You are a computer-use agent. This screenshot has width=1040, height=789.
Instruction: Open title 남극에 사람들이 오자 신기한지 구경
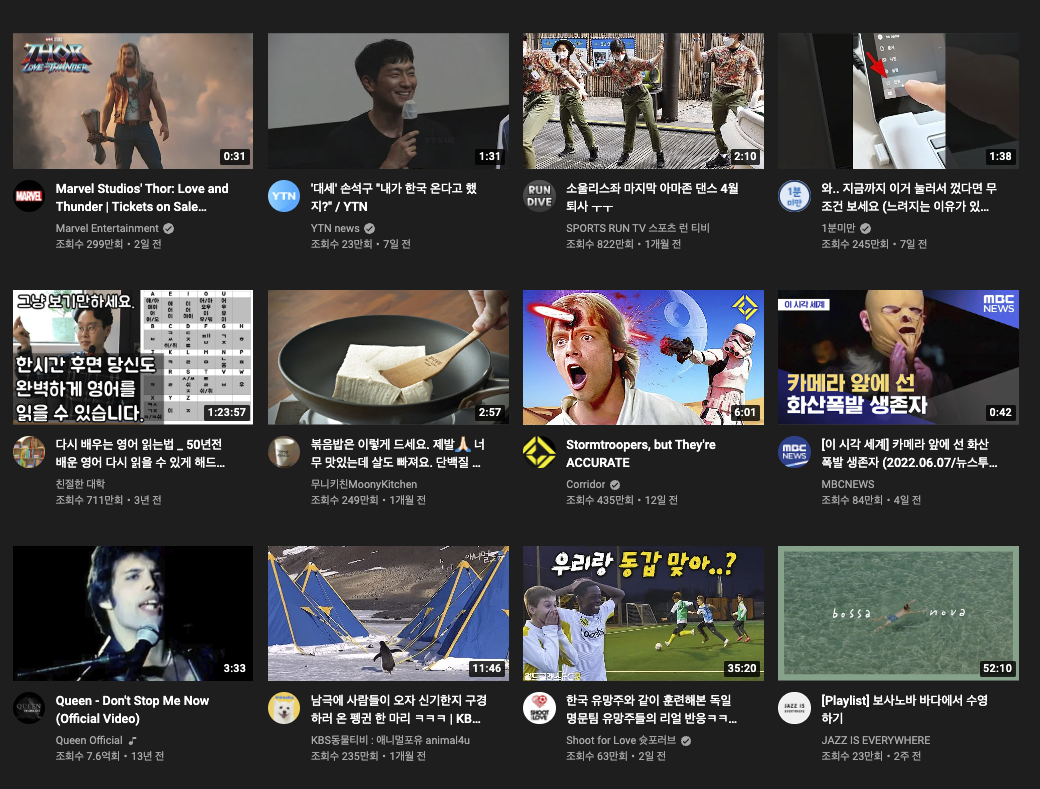coord(399,709)
